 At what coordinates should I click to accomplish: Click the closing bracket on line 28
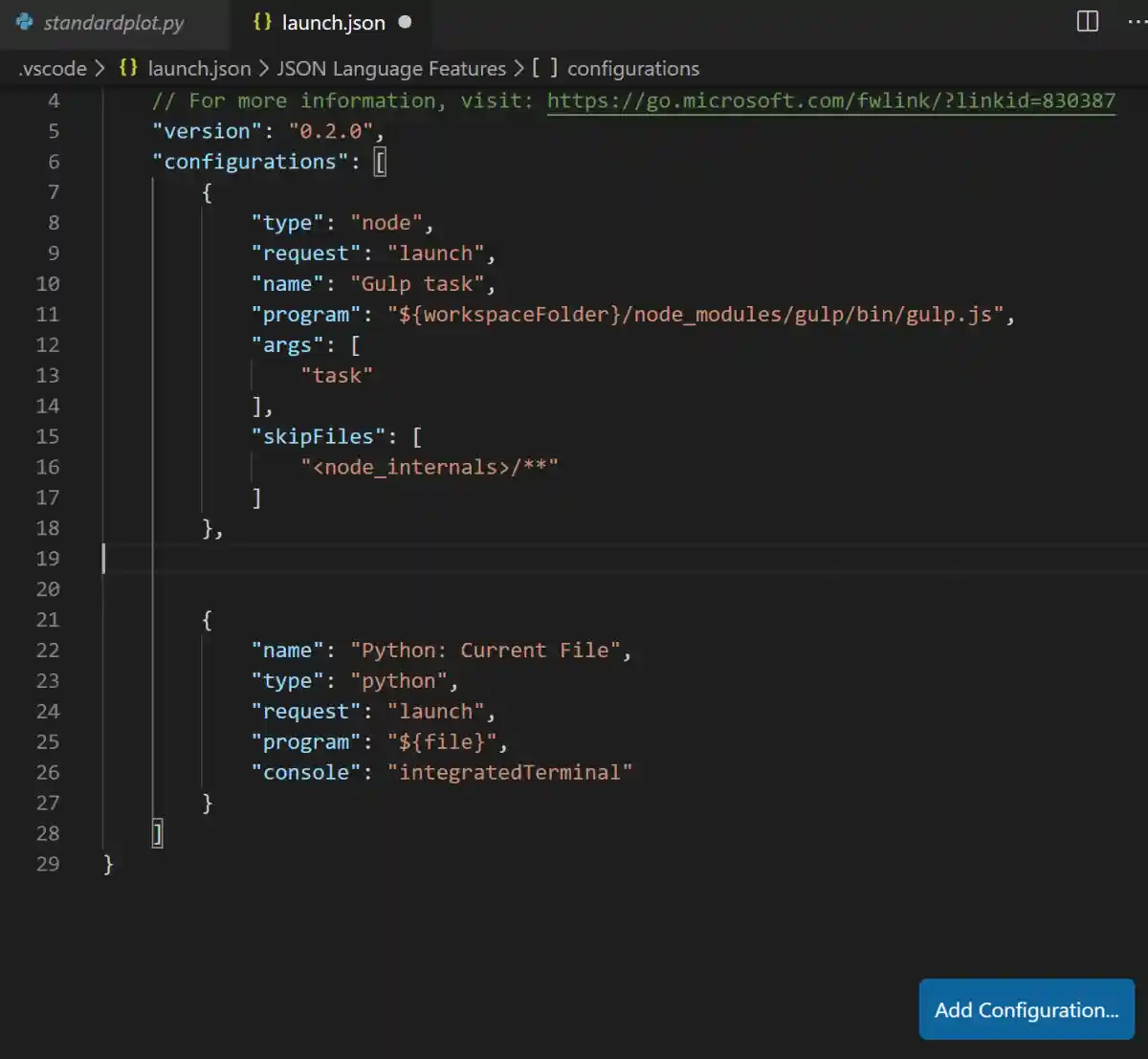[x=158, y=833]
